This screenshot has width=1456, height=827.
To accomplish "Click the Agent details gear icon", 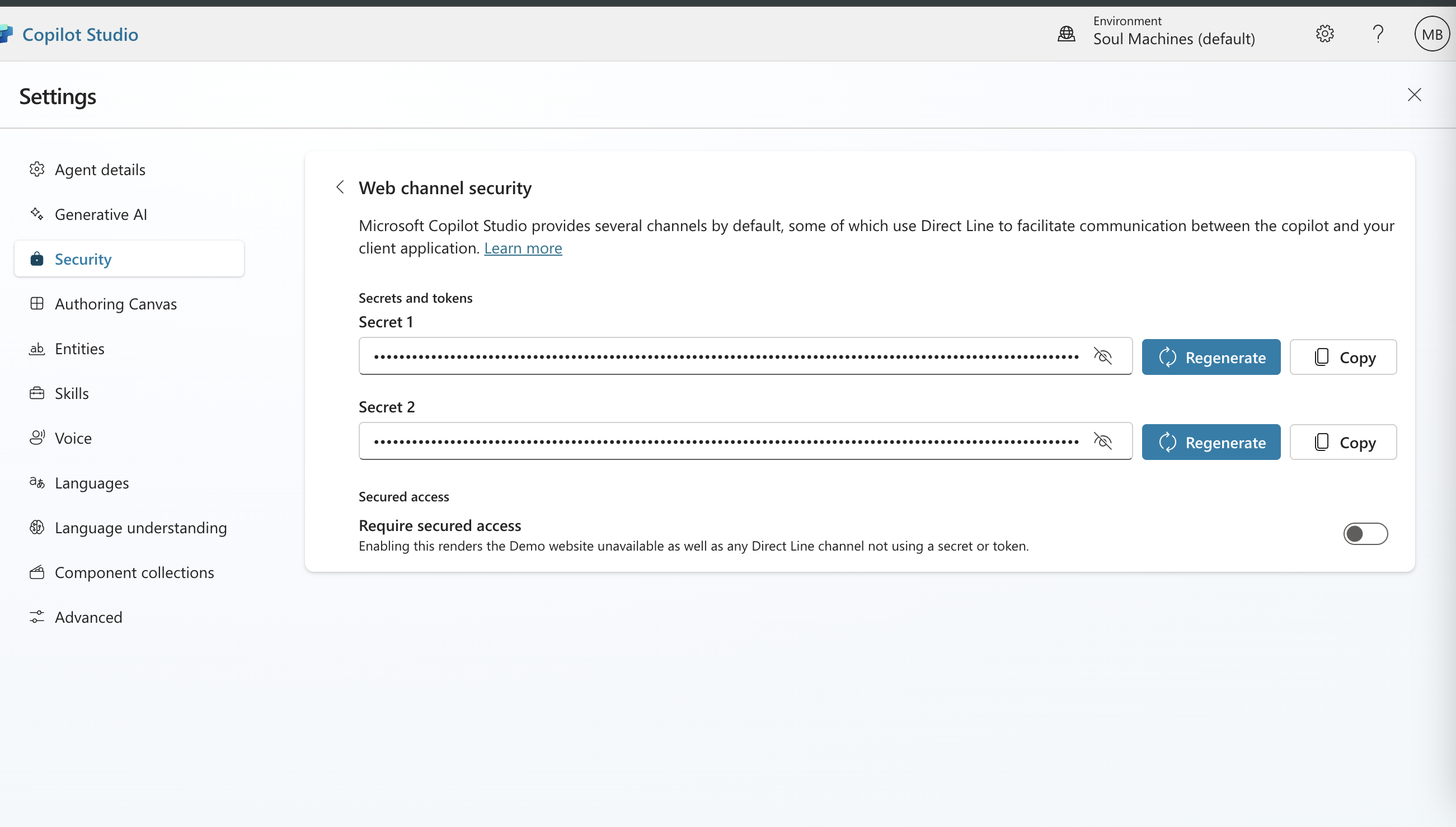I will tap(37, 170).
